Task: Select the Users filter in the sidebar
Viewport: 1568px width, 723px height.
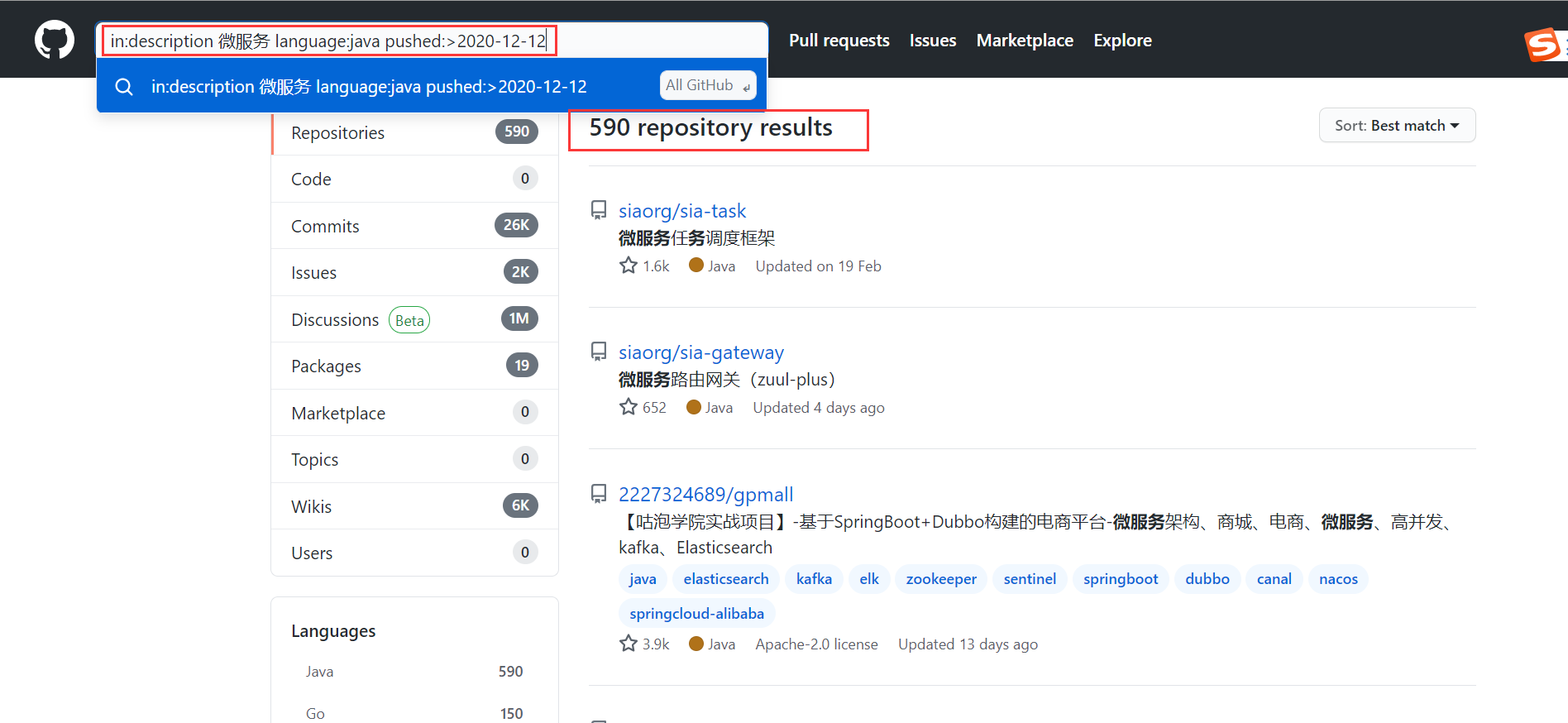Action: pos(415,553)
